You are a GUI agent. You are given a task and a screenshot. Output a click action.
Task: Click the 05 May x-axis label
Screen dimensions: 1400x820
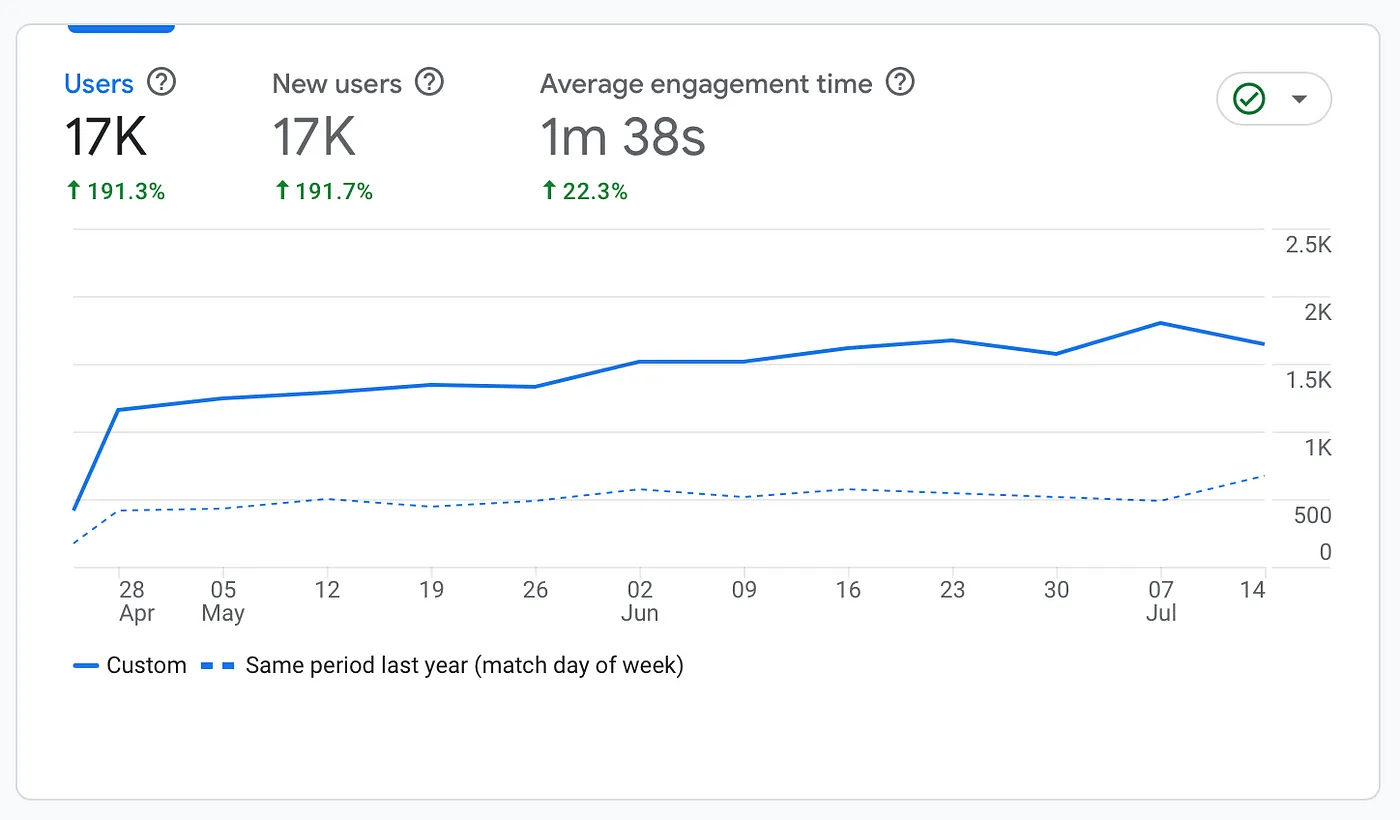[223, 601]
